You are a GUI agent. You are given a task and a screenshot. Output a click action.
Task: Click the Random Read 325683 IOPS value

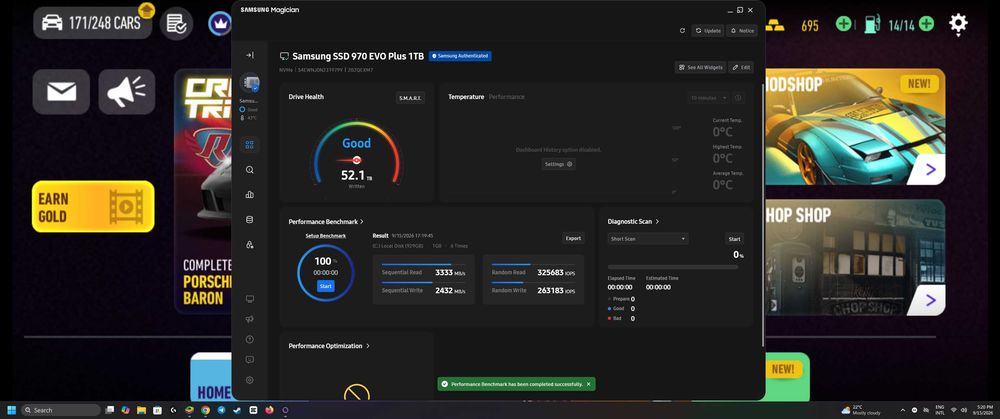click(x=556, y=272)
